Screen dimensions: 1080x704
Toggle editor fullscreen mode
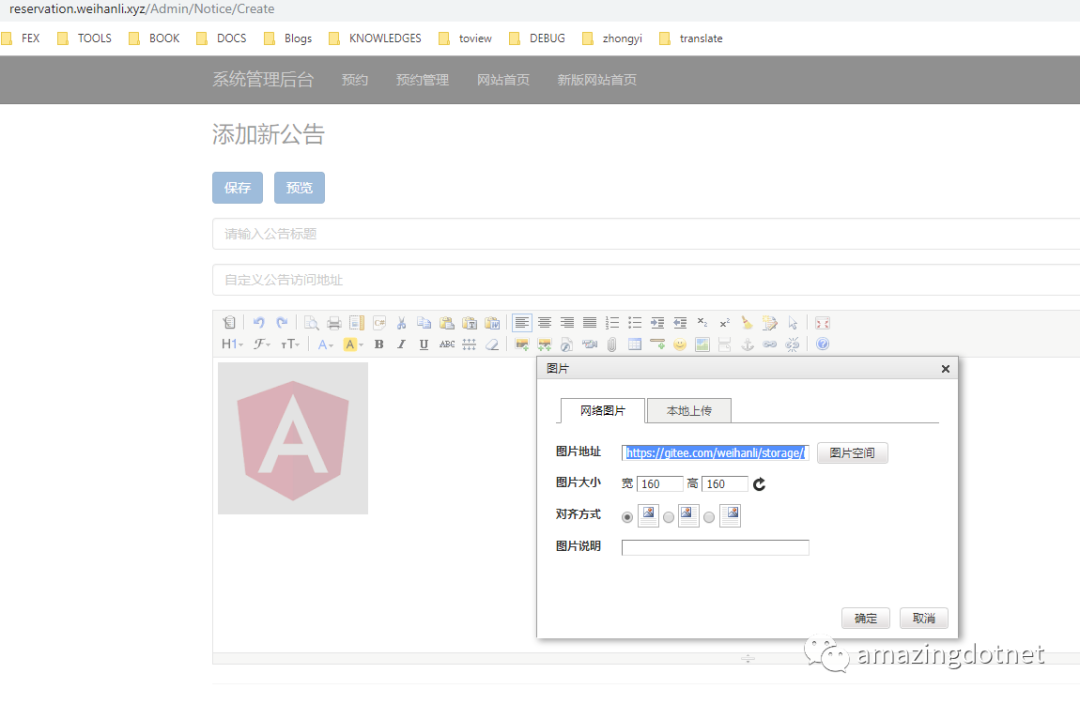tap(822, 322)
